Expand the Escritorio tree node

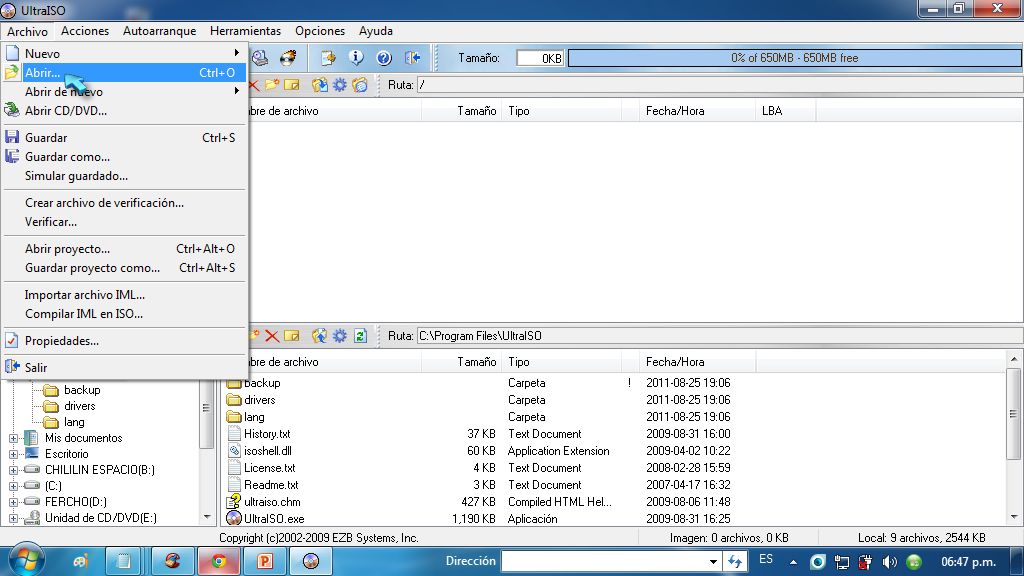[x=13, y=454]
